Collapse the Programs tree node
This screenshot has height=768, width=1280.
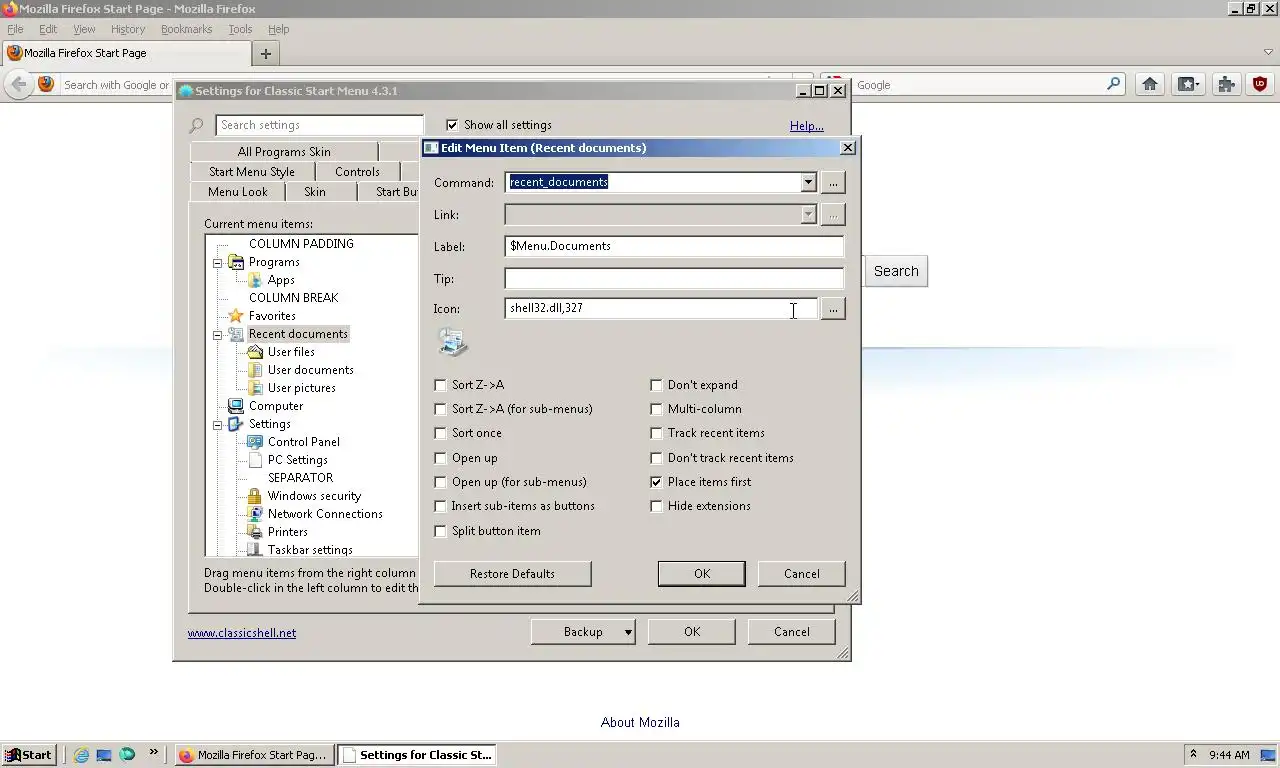[217, 262]
